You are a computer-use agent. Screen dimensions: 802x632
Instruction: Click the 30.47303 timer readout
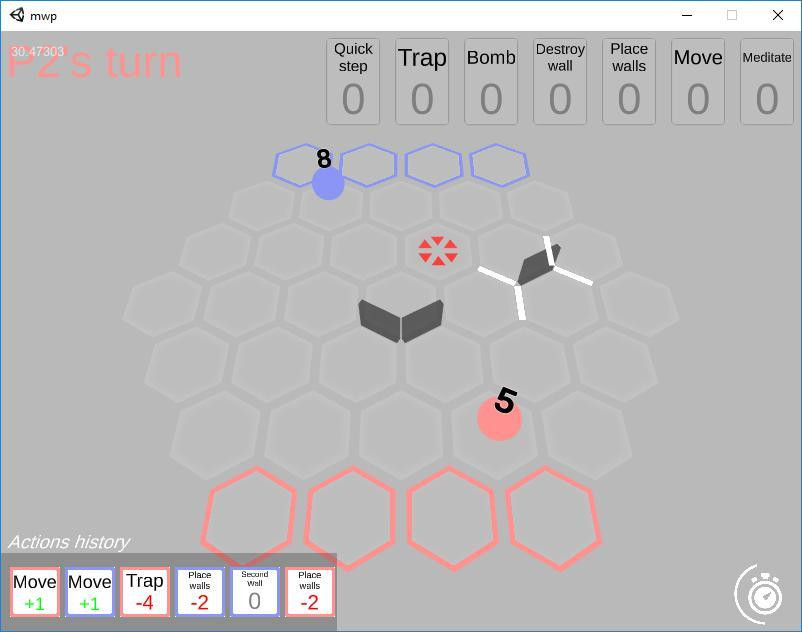click(37, 51)
